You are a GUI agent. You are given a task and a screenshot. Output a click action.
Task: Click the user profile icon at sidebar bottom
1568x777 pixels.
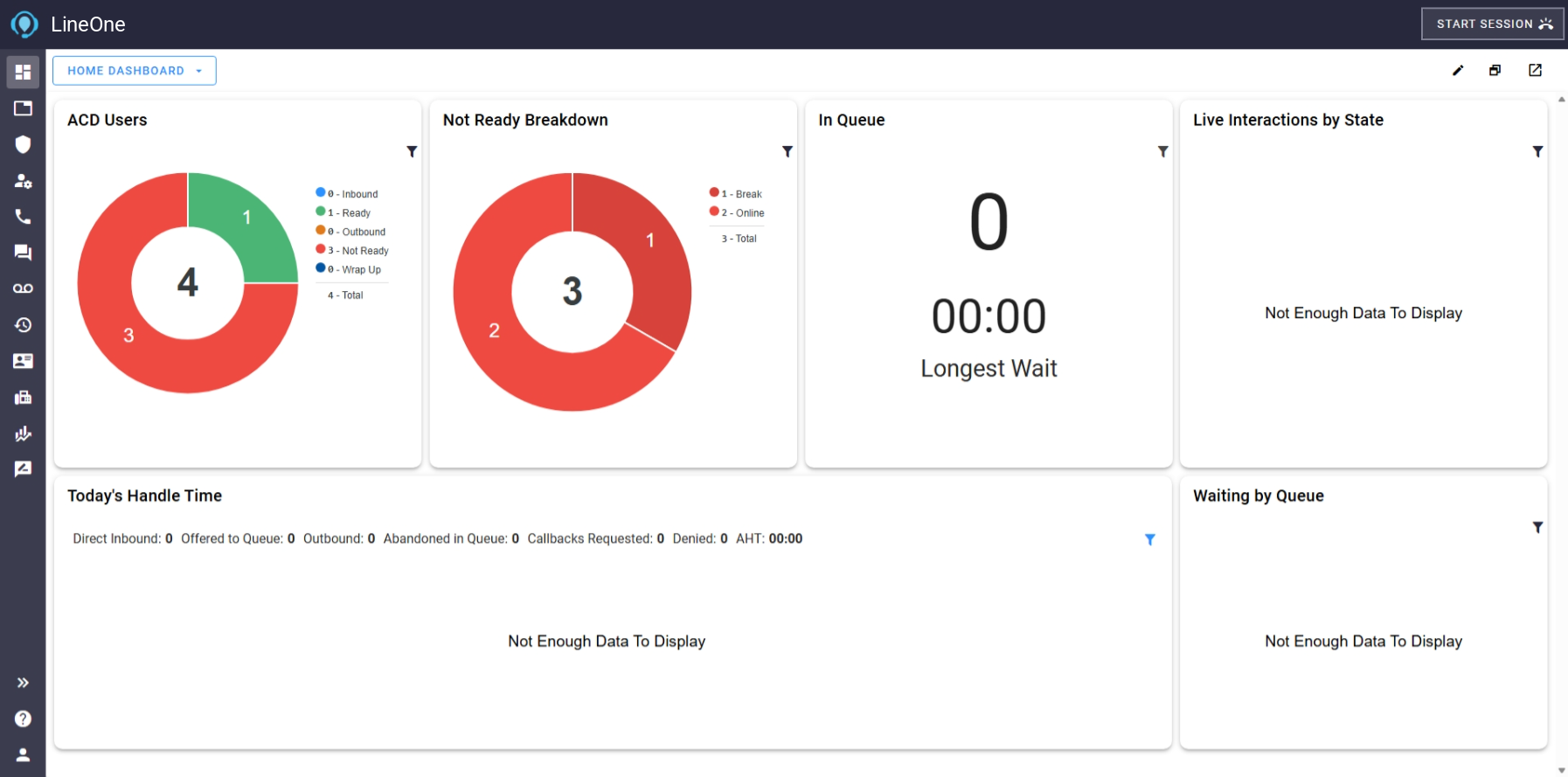pos(23,754)
